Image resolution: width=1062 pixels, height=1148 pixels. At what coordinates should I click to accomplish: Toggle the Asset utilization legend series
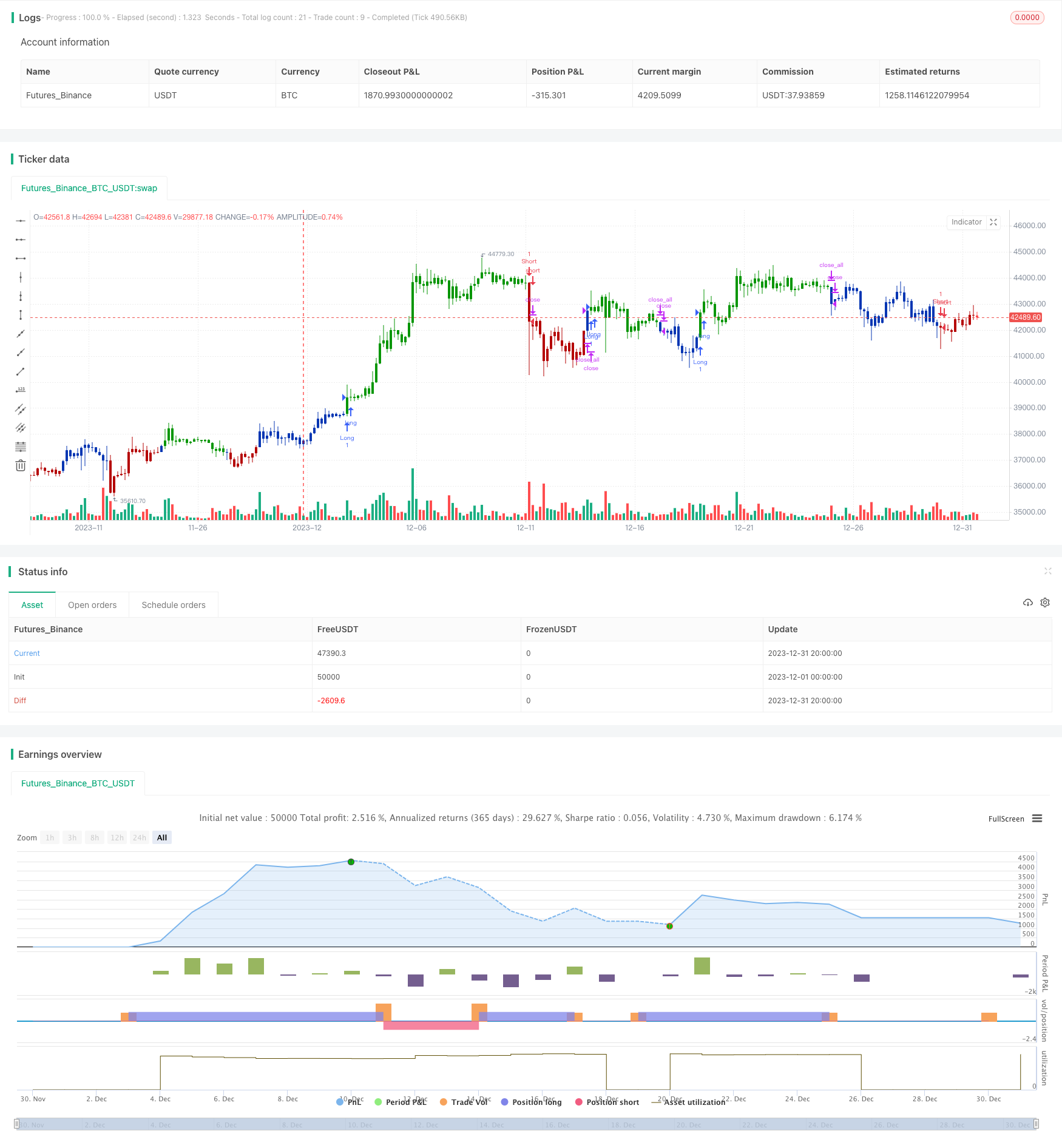click(x=689, y=1102)
